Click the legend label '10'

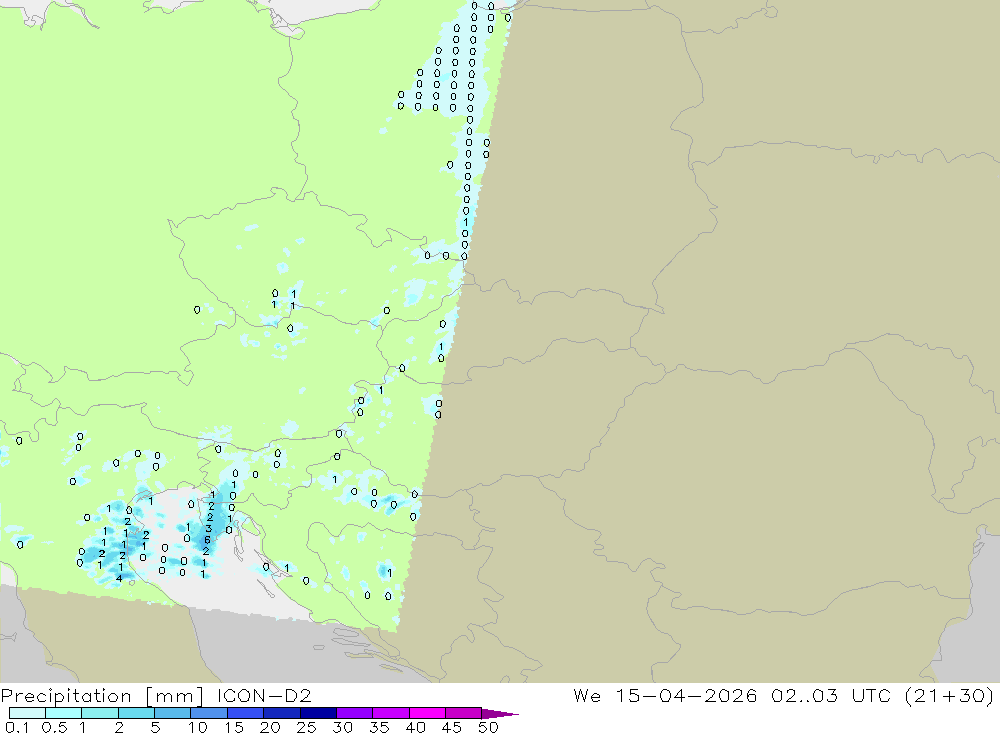point(198,727)
